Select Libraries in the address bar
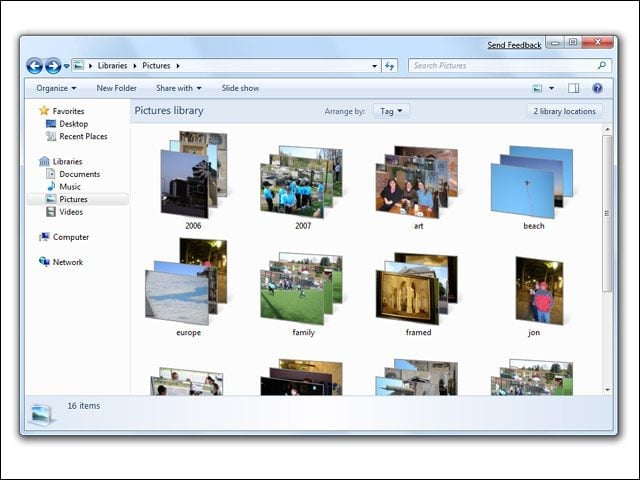The image size is (640, 480). tap(112, 66)
